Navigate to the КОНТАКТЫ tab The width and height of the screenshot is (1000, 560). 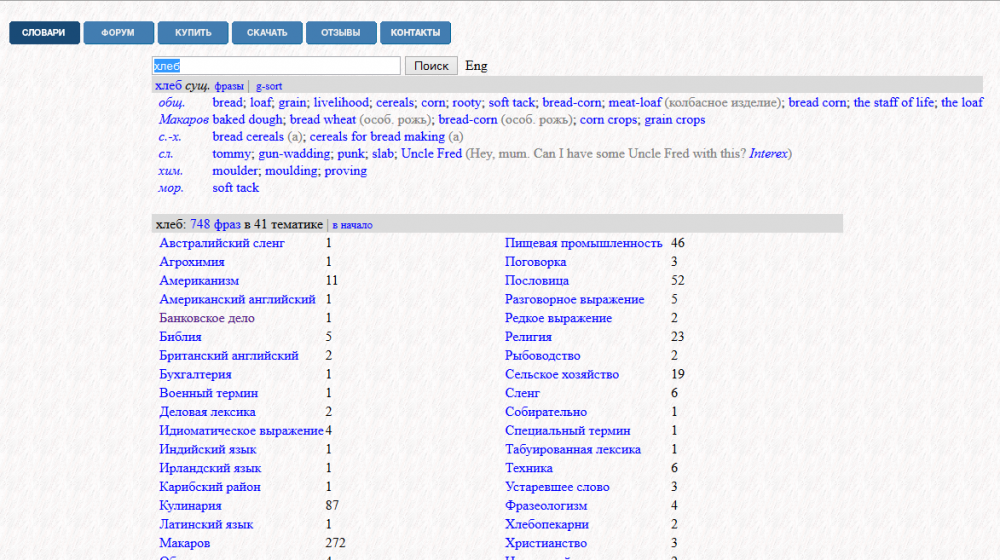tap(415, 33)
